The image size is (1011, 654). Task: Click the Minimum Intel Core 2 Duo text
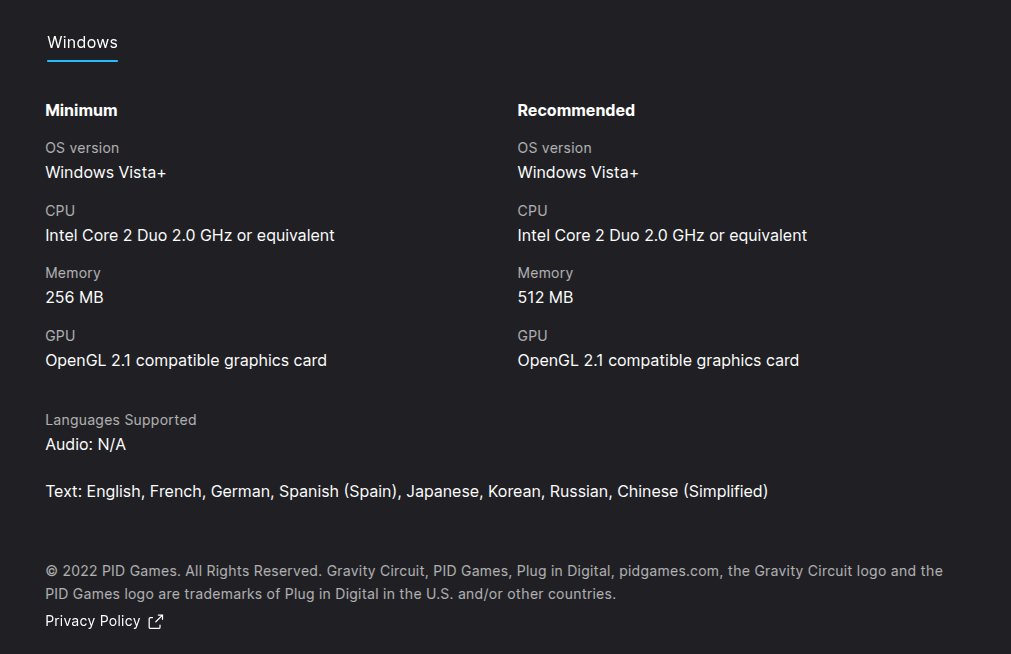click(189, 235)
